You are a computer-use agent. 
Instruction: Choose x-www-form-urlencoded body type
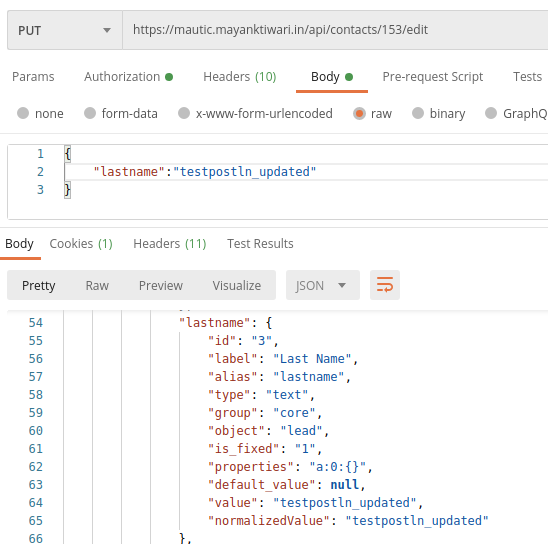coord(255,114)
